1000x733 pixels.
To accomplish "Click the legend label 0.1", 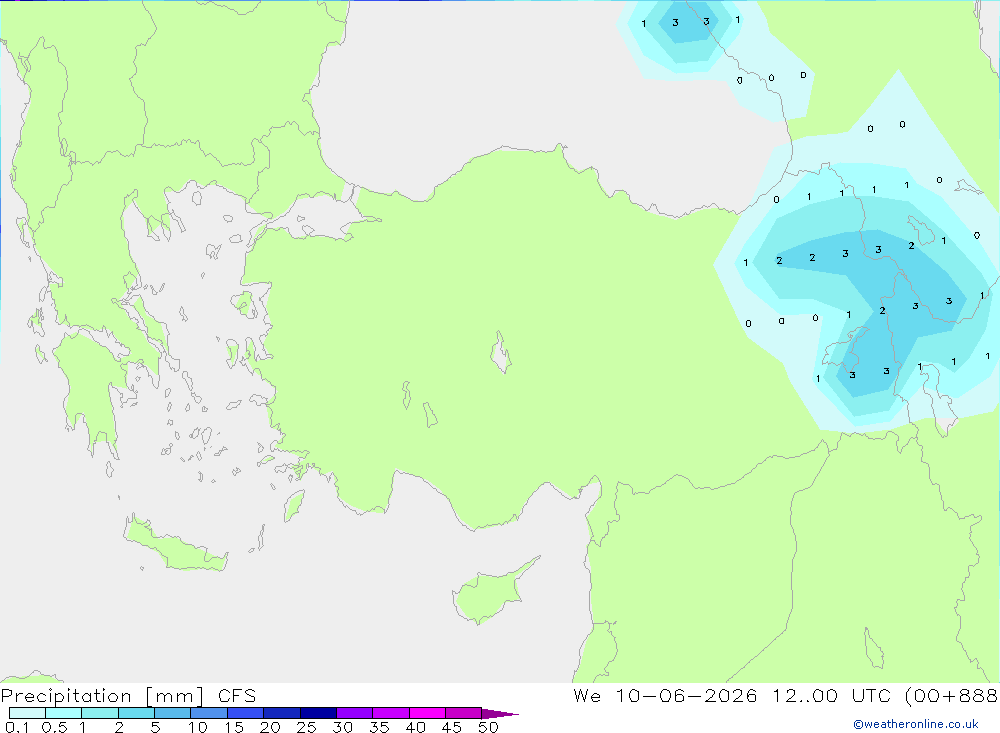I will pyautogui.click(x=17, y=727).
